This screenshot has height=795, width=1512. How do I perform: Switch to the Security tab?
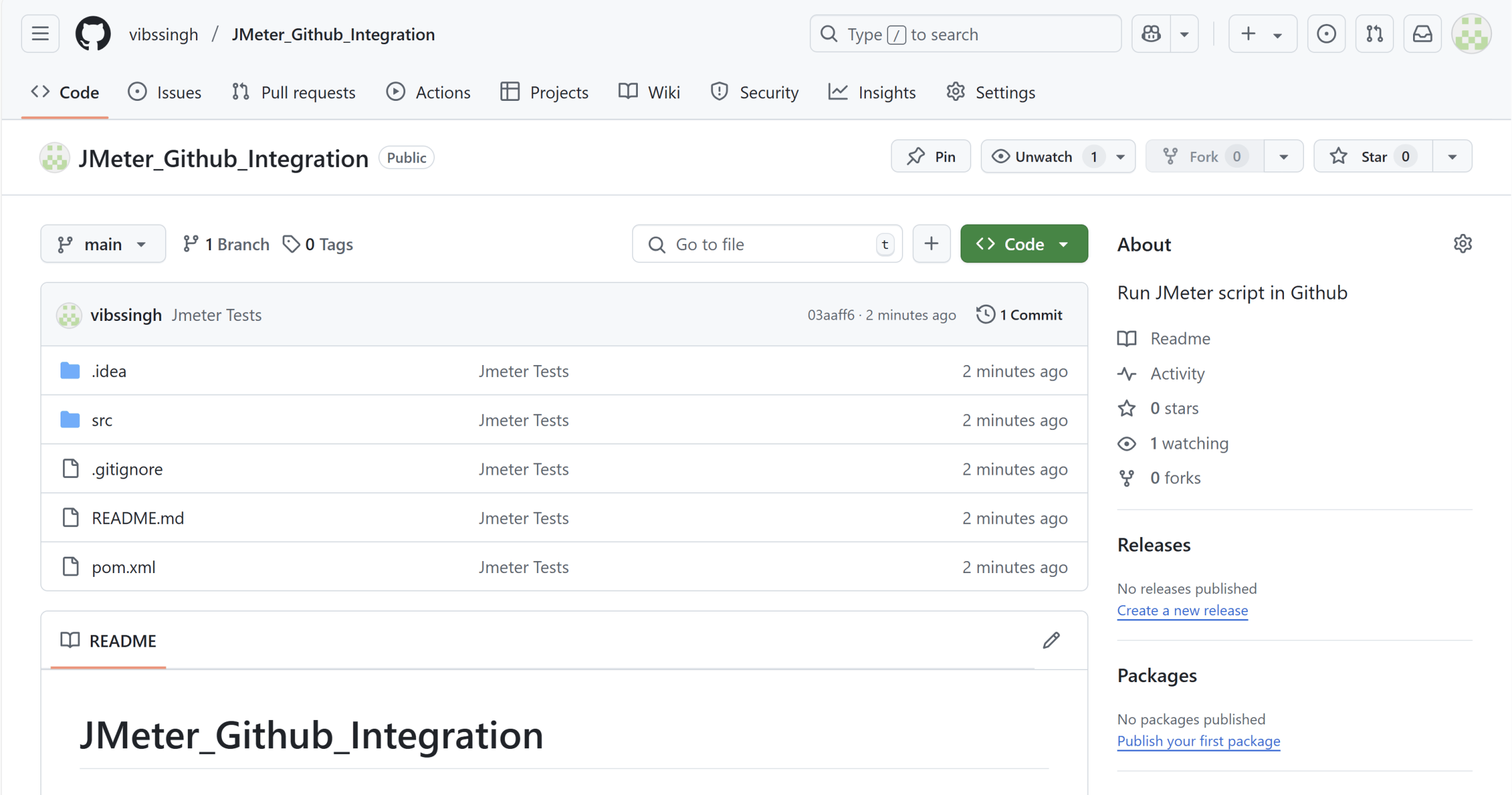754,92
